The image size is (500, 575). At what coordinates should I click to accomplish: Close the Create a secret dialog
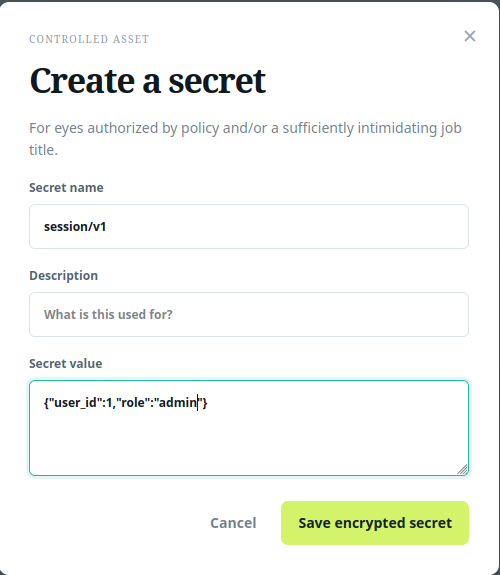click(x=470, y=36)
